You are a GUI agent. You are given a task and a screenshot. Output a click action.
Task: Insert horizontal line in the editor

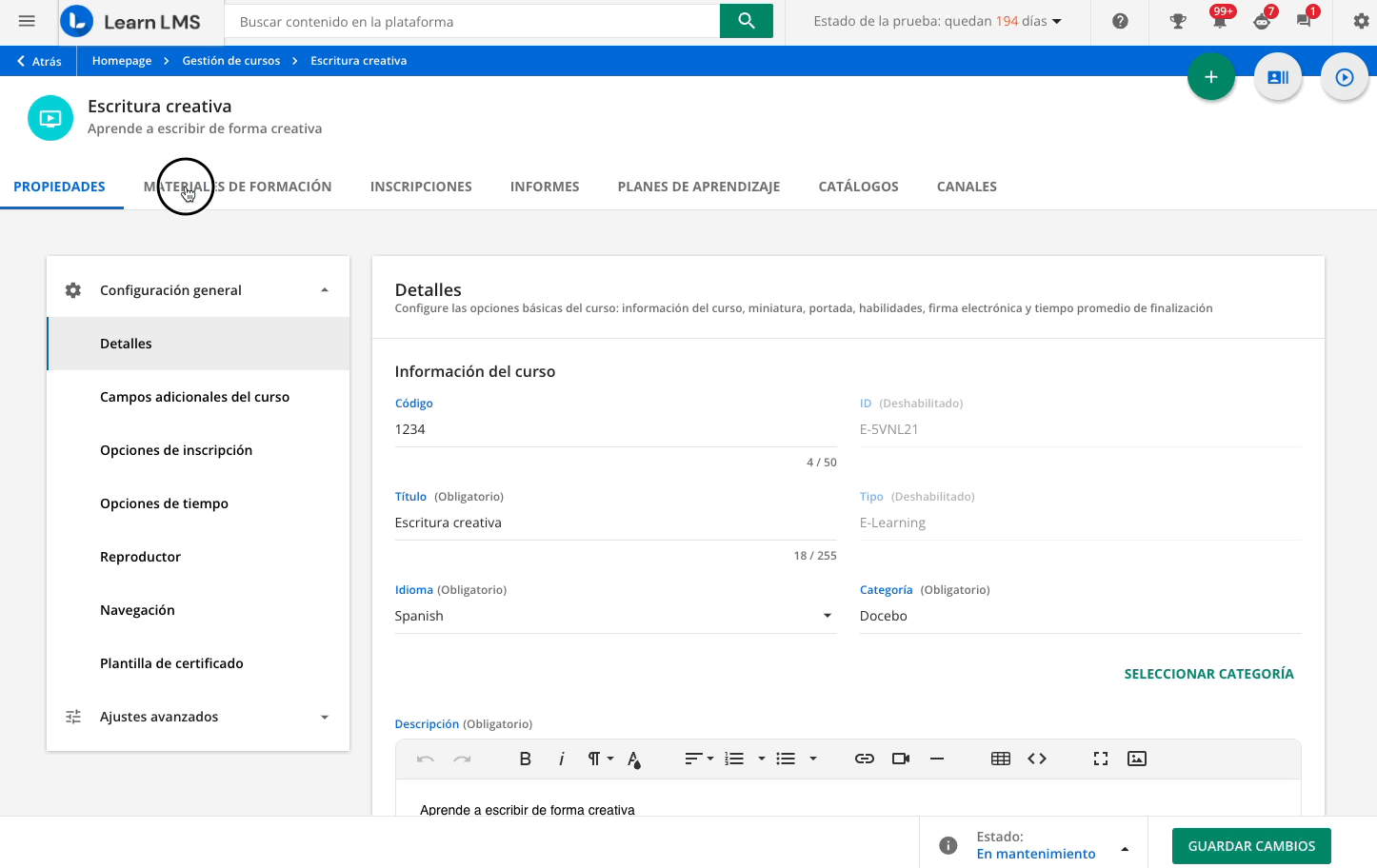point(937,759)
